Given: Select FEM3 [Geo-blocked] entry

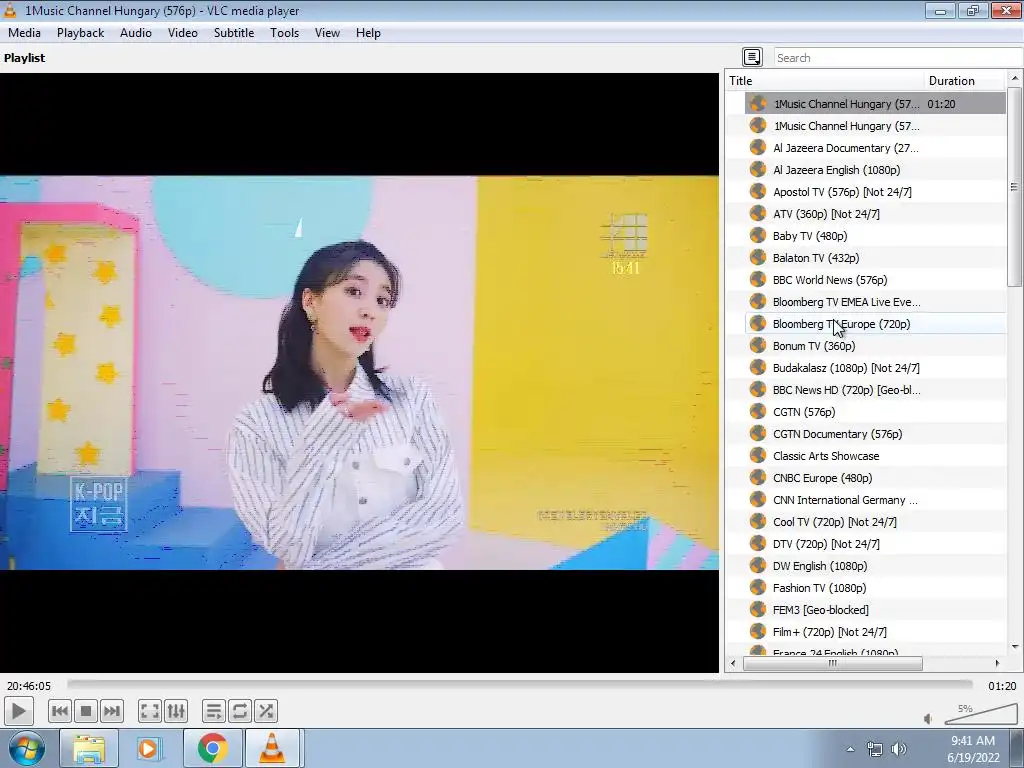Looking at the screenshot, I should pyautogui.click(x=875, y=610).
